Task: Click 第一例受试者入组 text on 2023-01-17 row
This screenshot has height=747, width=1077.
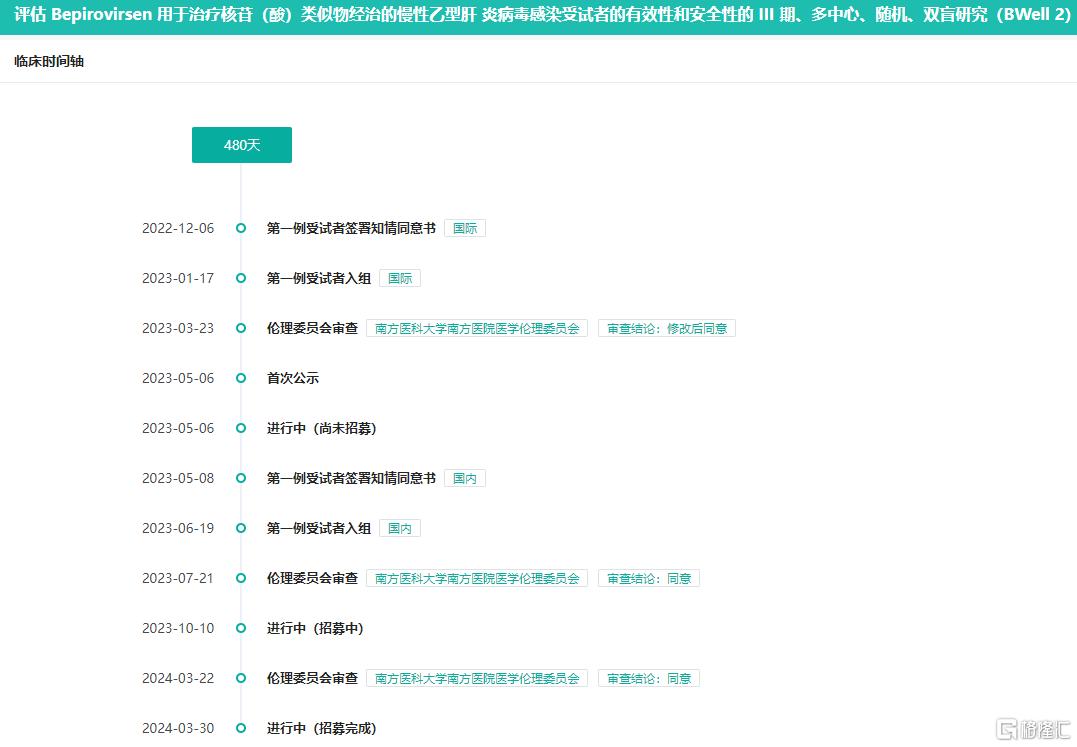Action: click(x=319, y=278)
